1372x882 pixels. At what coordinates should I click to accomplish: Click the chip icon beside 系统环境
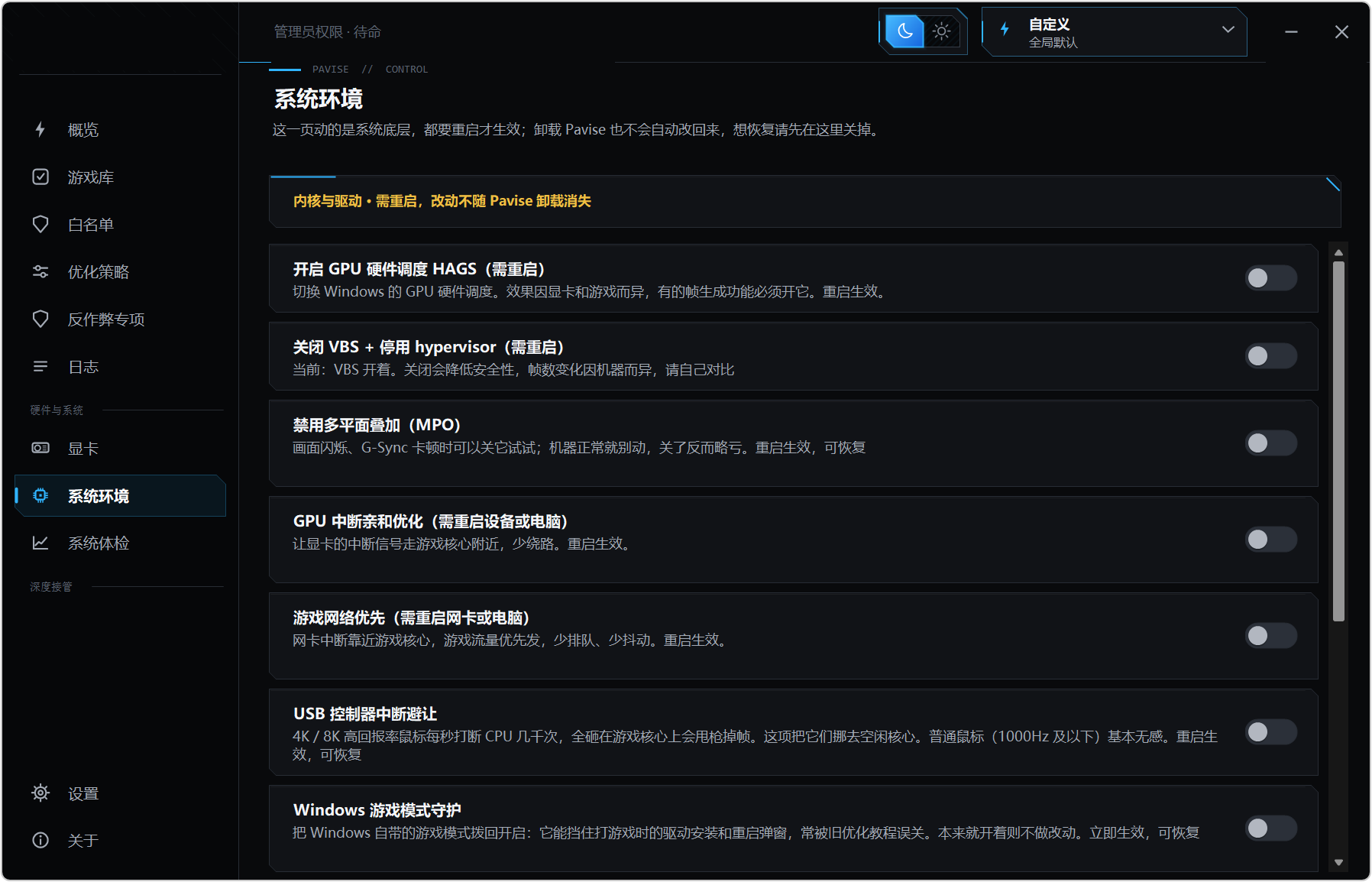40,496
